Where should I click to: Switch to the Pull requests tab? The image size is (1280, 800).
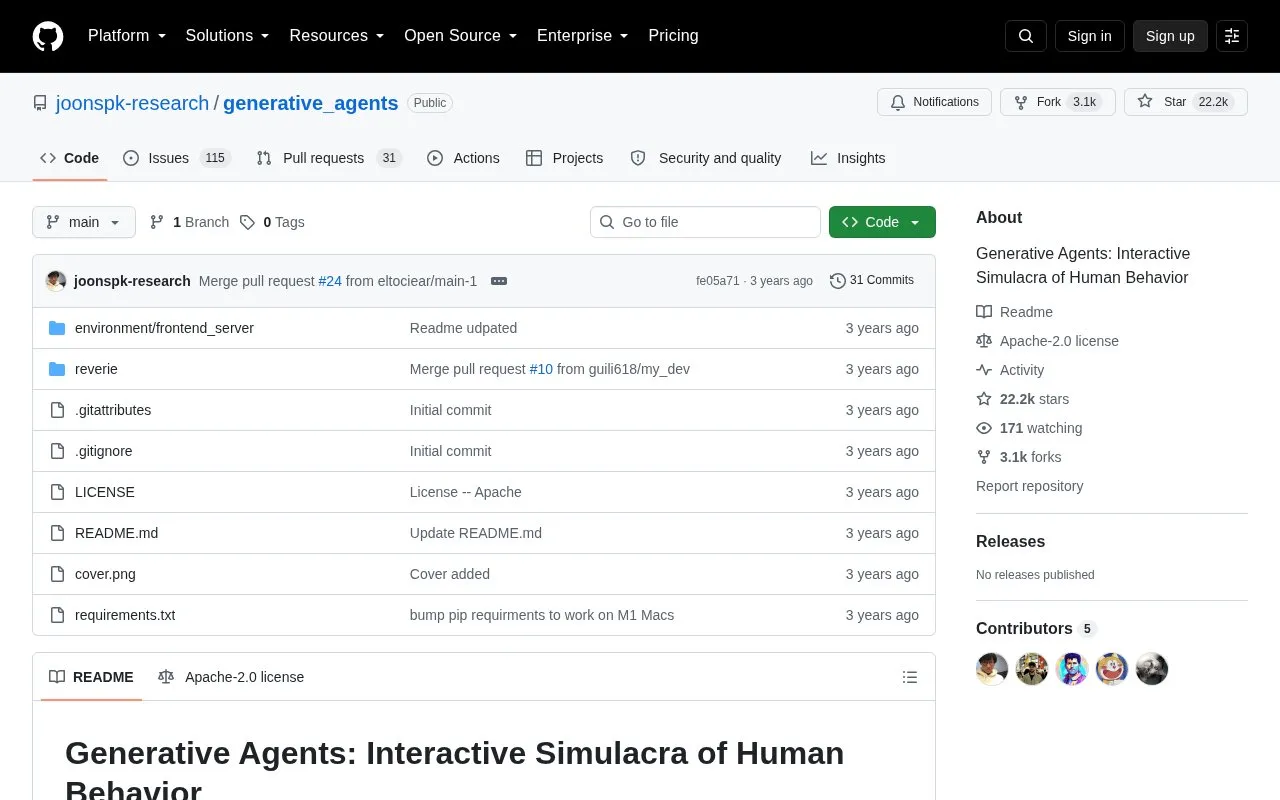pyautogui.click(x=328, y=158)
